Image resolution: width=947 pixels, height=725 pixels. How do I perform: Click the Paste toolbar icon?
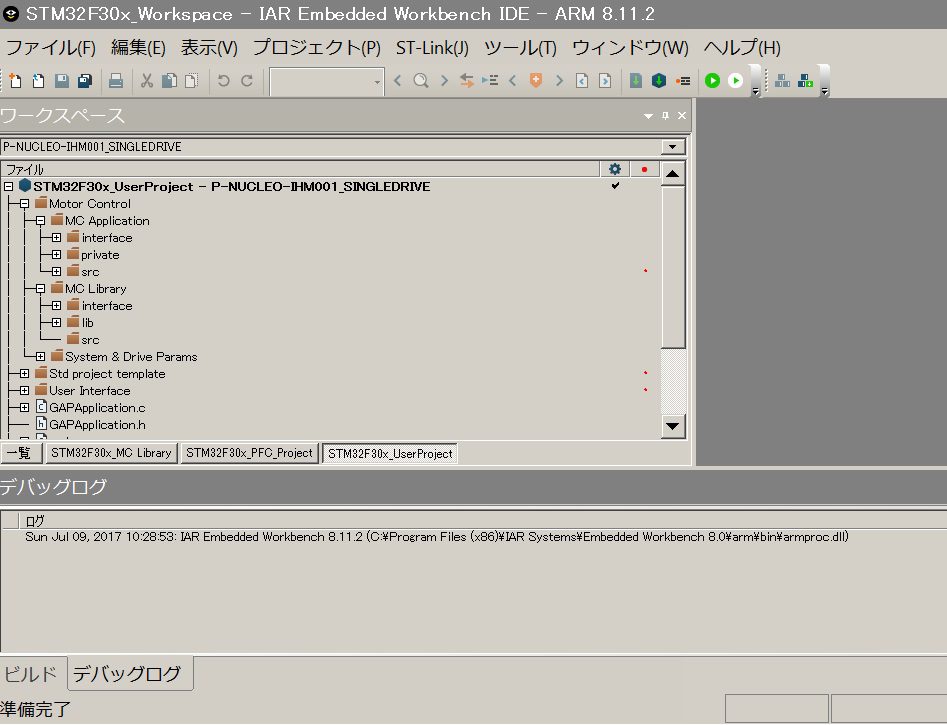coord(191,80)
